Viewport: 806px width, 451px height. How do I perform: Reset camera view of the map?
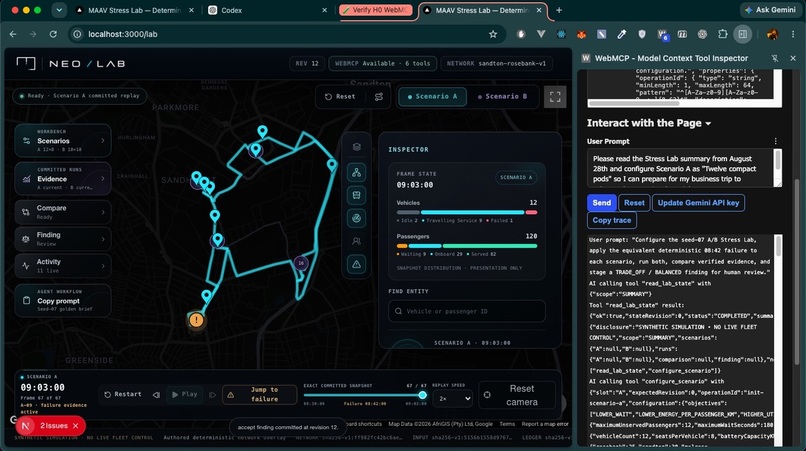(517, 395)
